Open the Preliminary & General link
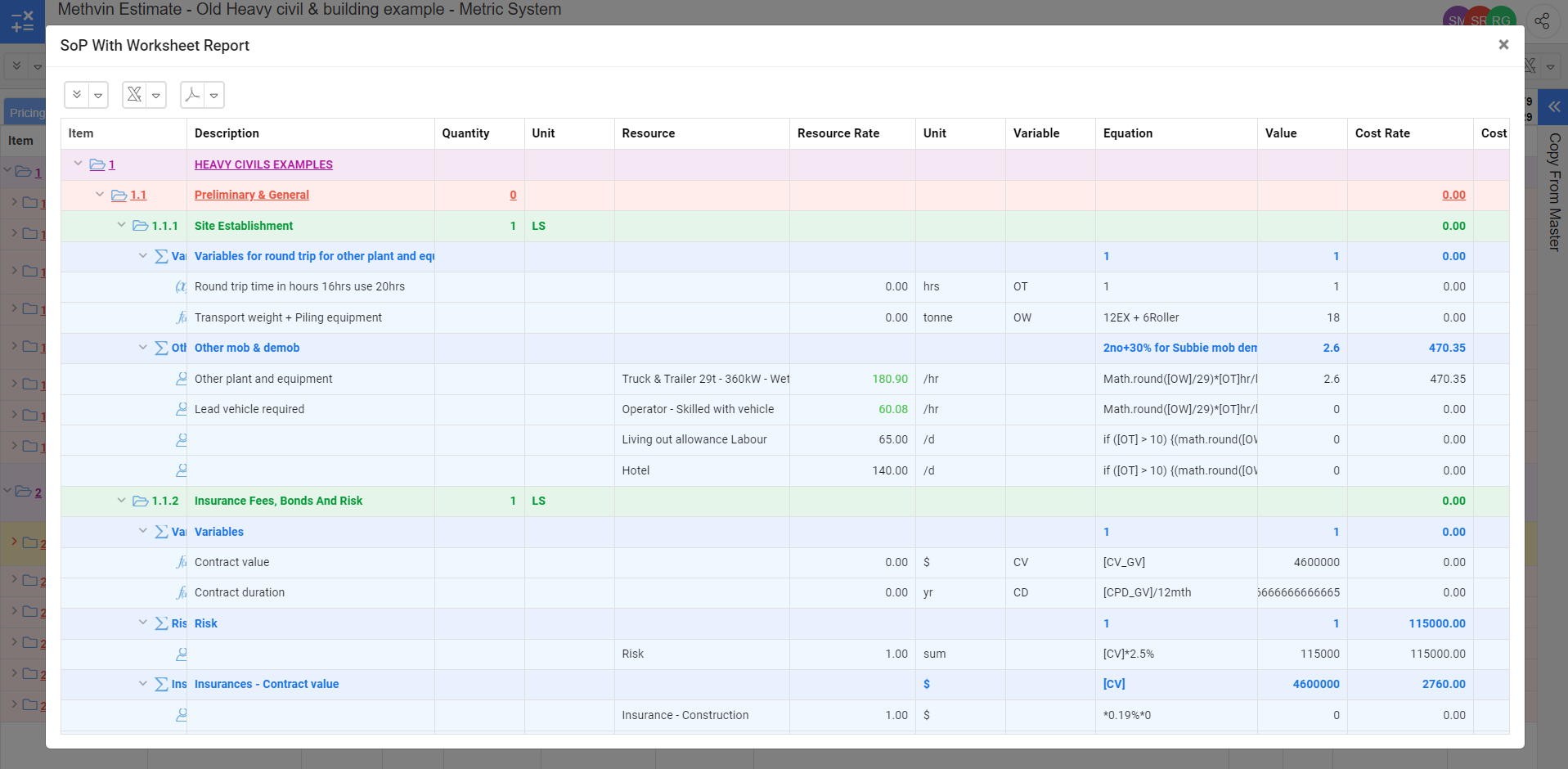The width and height of the screenshot is (1568, 769). tap(251, 195)
